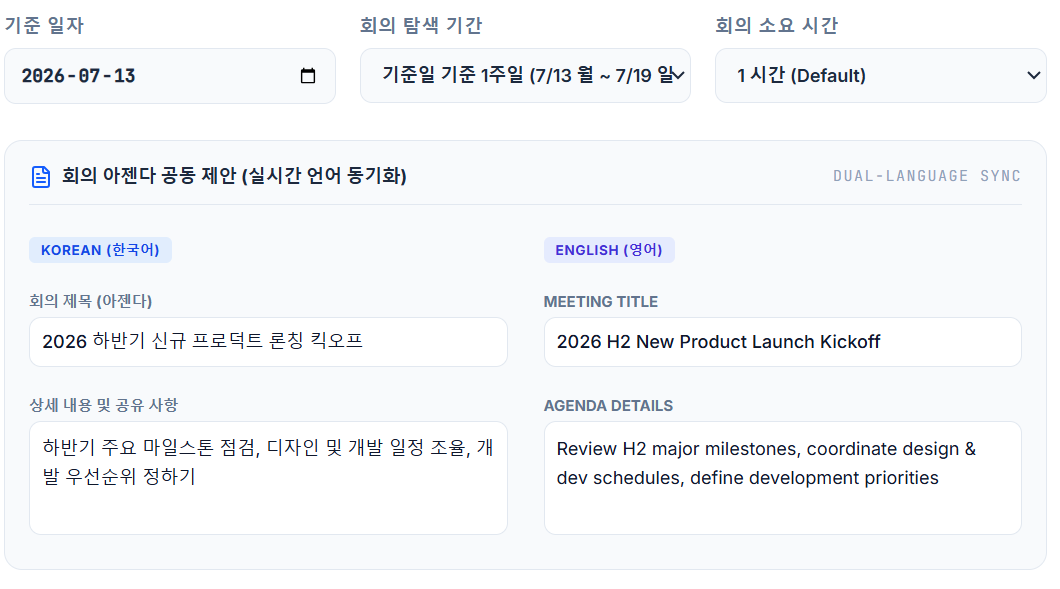Screen dimensions: 1060x589
Task: Click the chevron arrow of 회의 소요 시간 dropdown
Action: (1034, 76)
